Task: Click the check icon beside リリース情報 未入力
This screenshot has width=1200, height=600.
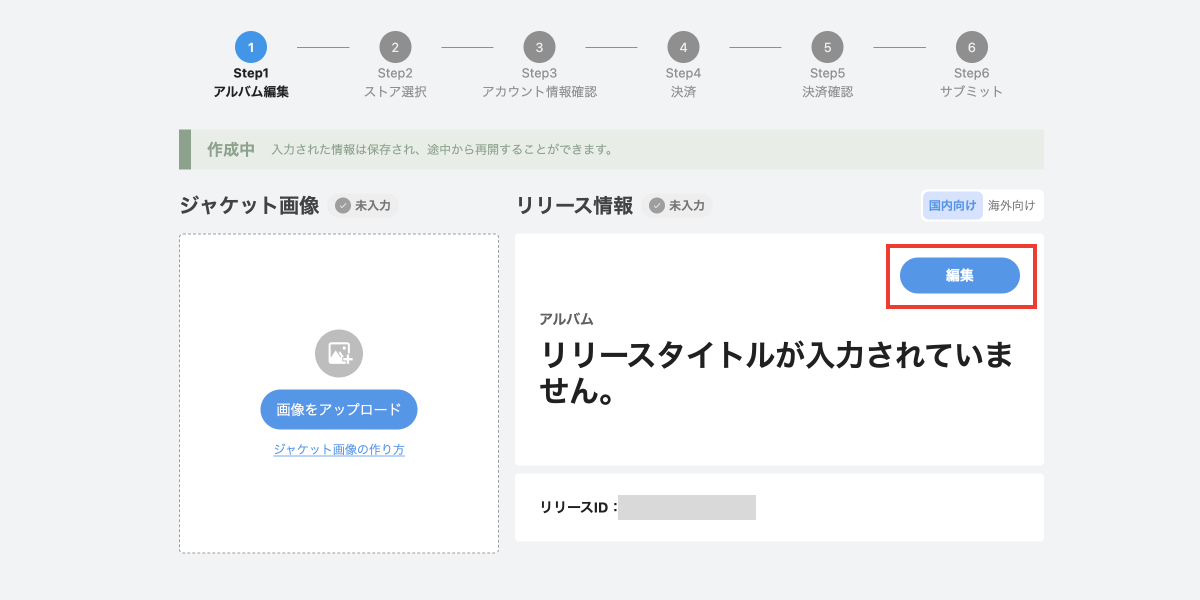Action: 657,206
